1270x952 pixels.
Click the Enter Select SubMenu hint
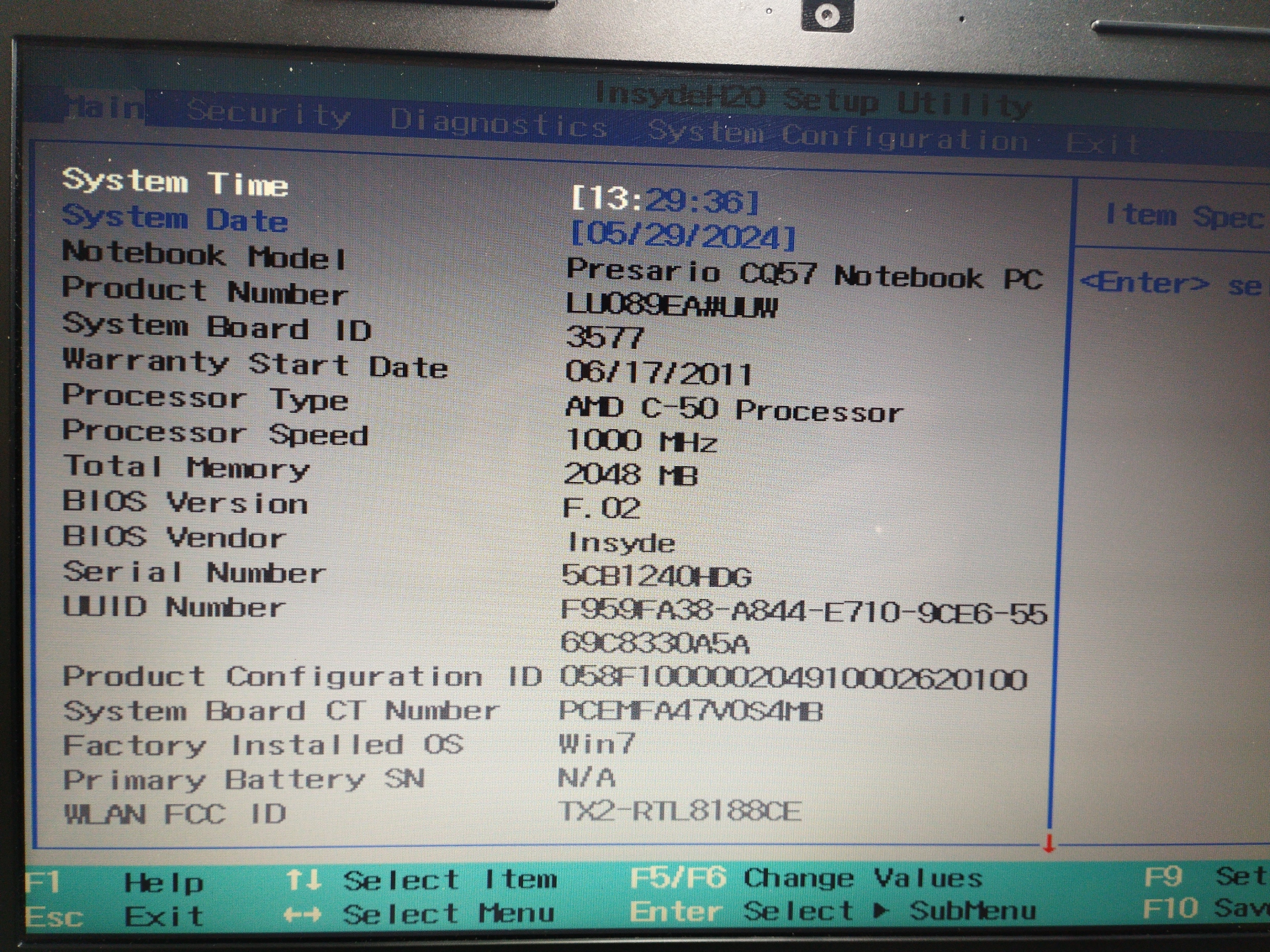(833, 912)
